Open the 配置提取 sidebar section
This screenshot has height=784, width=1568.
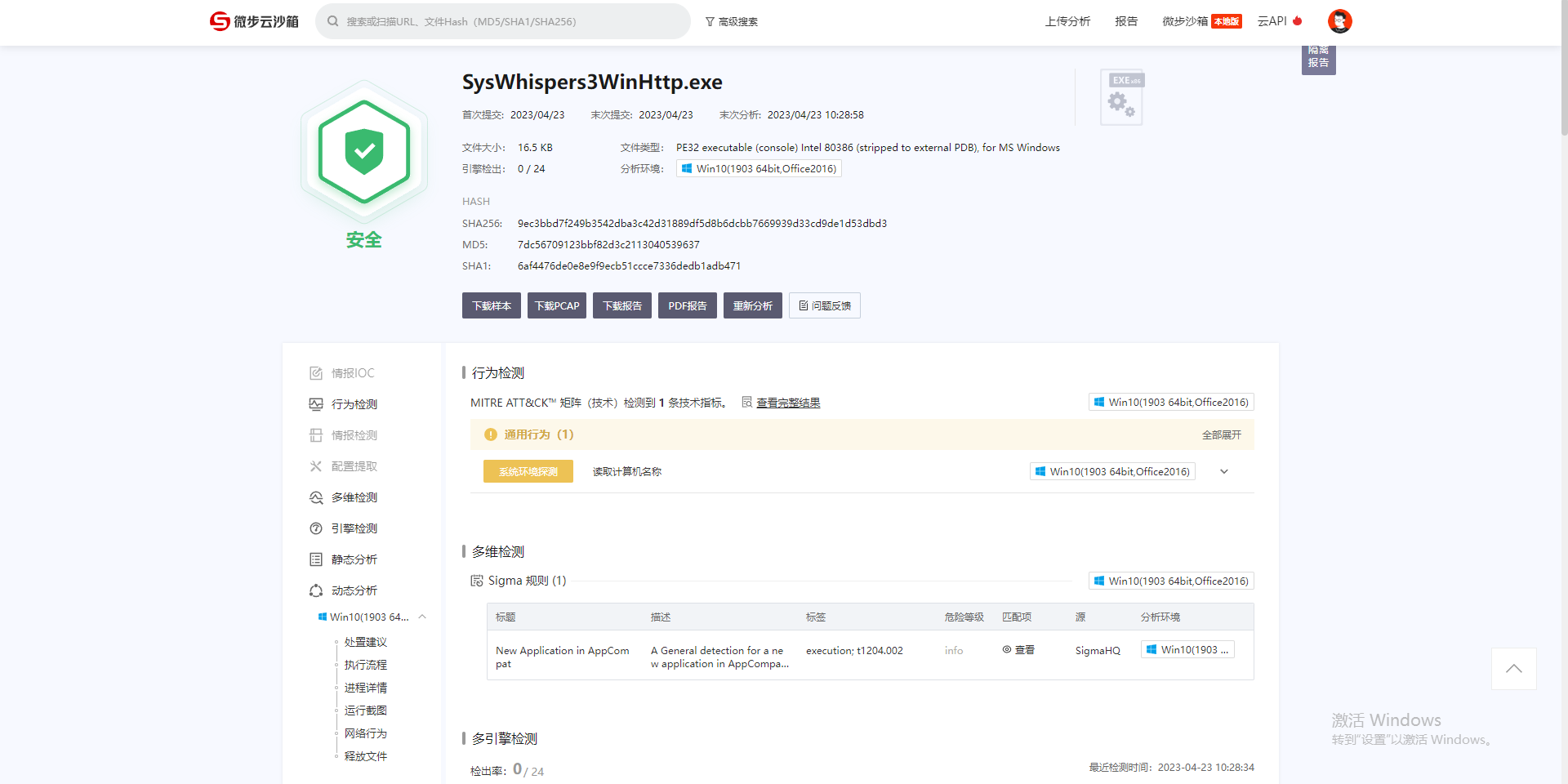pyautogui.click(x=354, y=465)
